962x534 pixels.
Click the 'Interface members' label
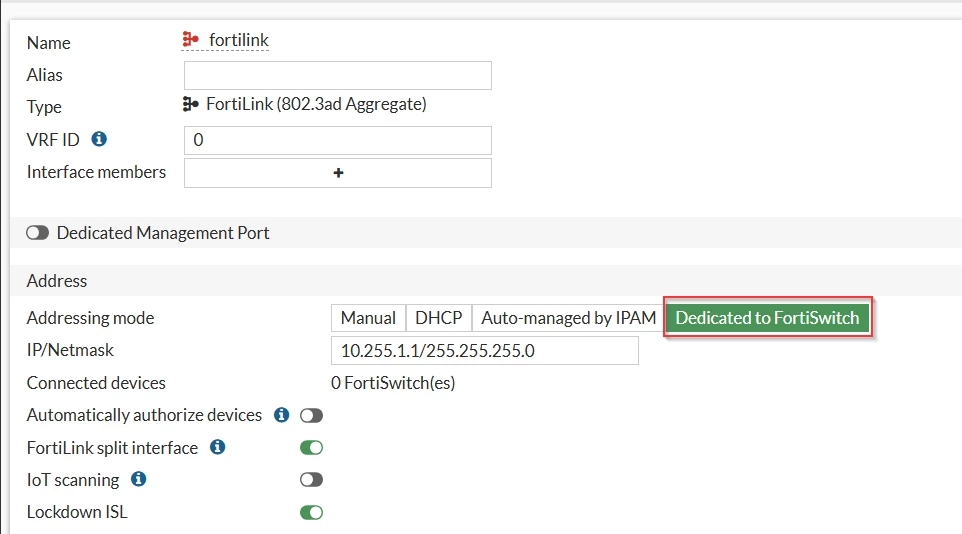click(x=96, y=172)
